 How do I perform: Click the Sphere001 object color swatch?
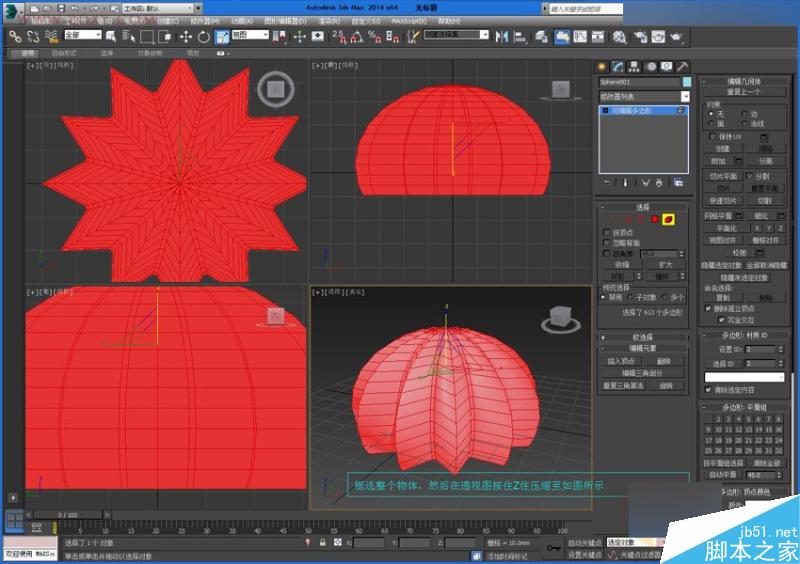(x=686, y=81)
